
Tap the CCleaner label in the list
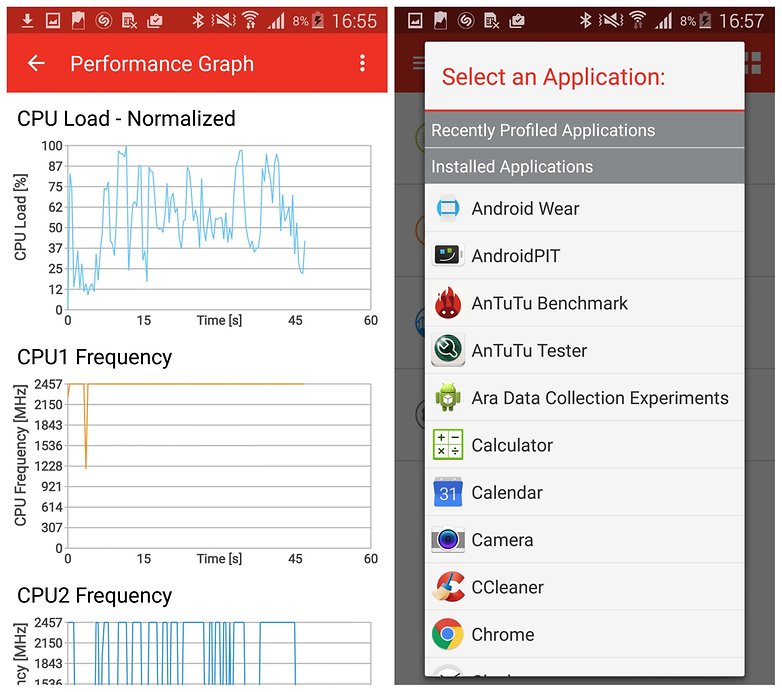tap(508, 587)
